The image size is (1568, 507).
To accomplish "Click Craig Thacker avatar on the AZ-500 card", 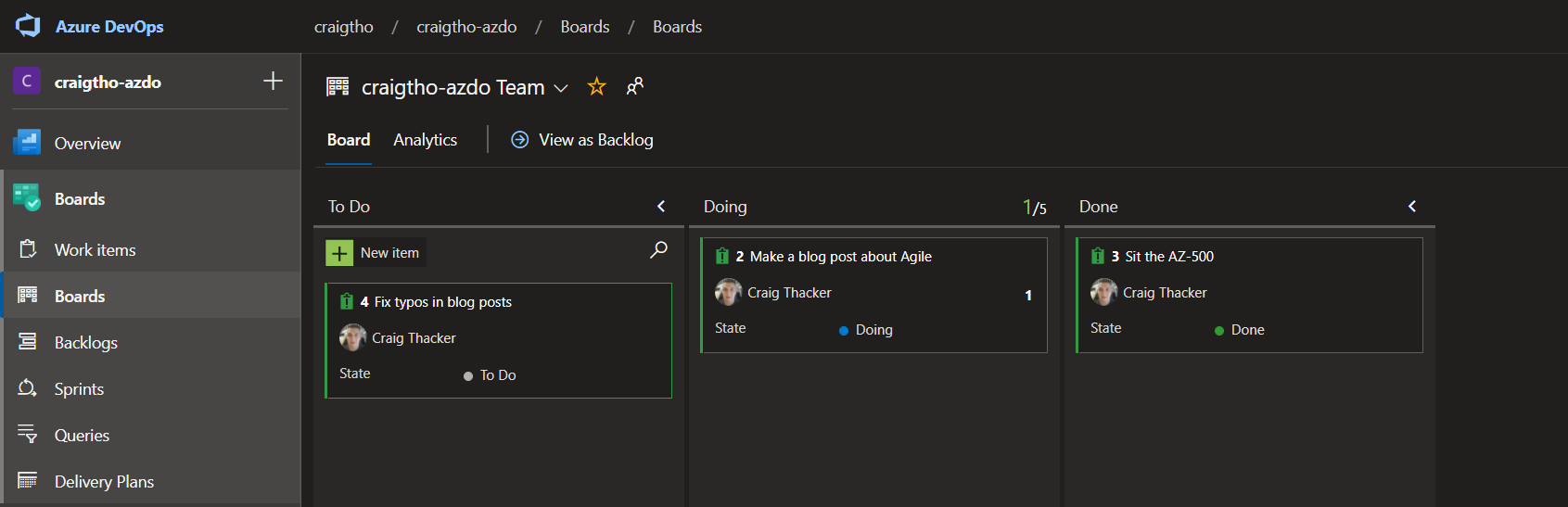I will click(1103, 292).
